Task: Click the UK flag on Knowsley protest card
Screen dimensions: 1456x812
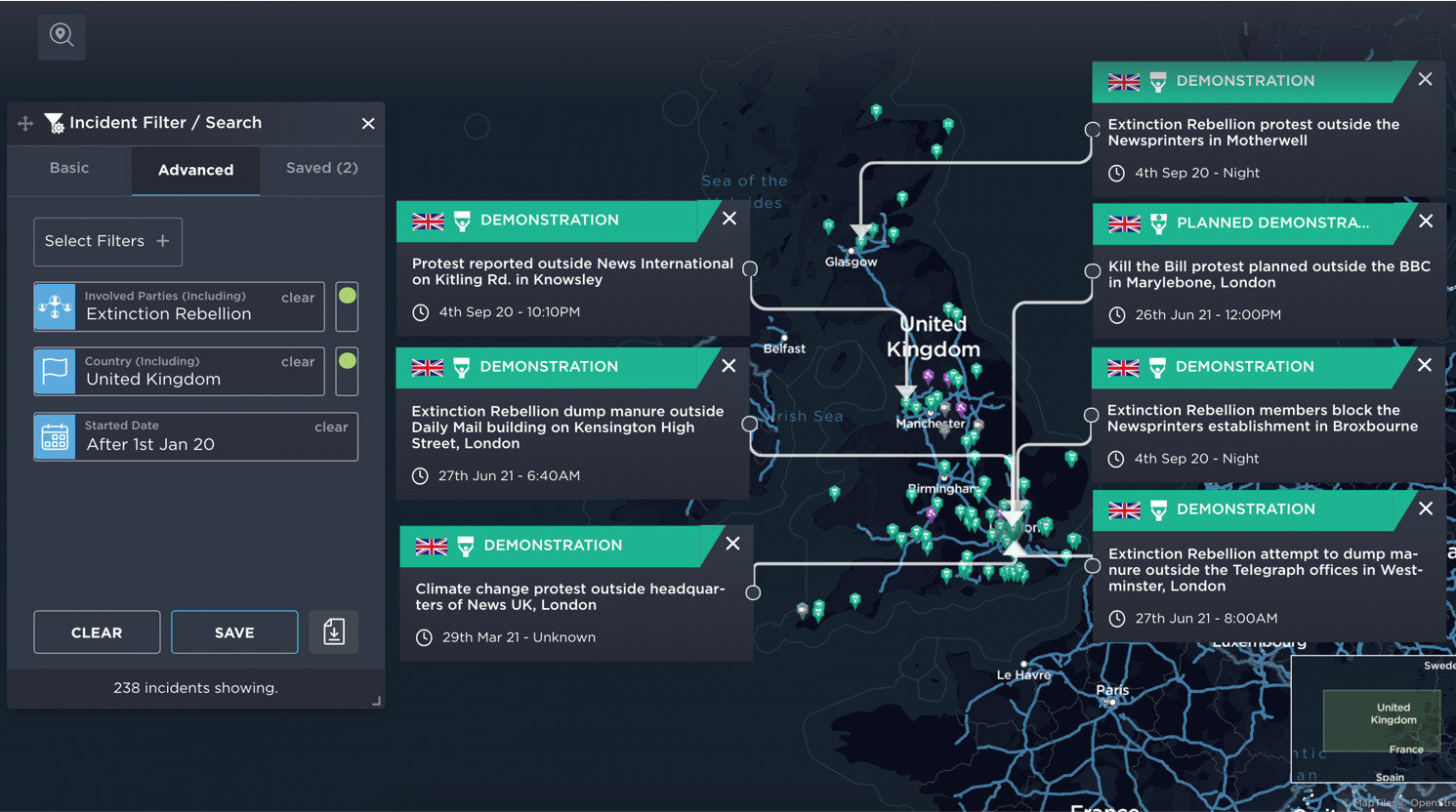Action: [428, 222]
